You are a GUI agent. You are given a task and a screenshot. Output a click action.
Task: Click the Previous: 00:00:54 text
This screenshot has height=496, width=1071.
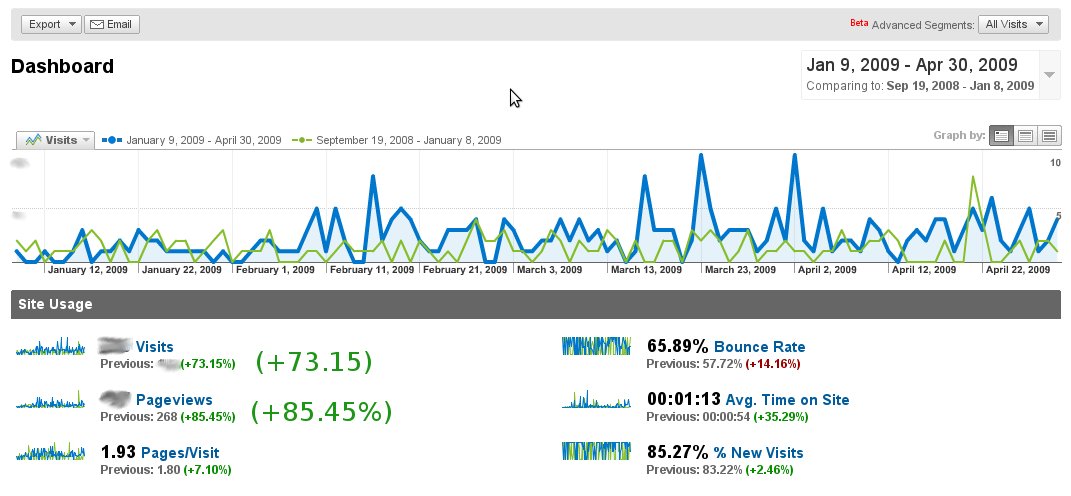click(698, 417)
